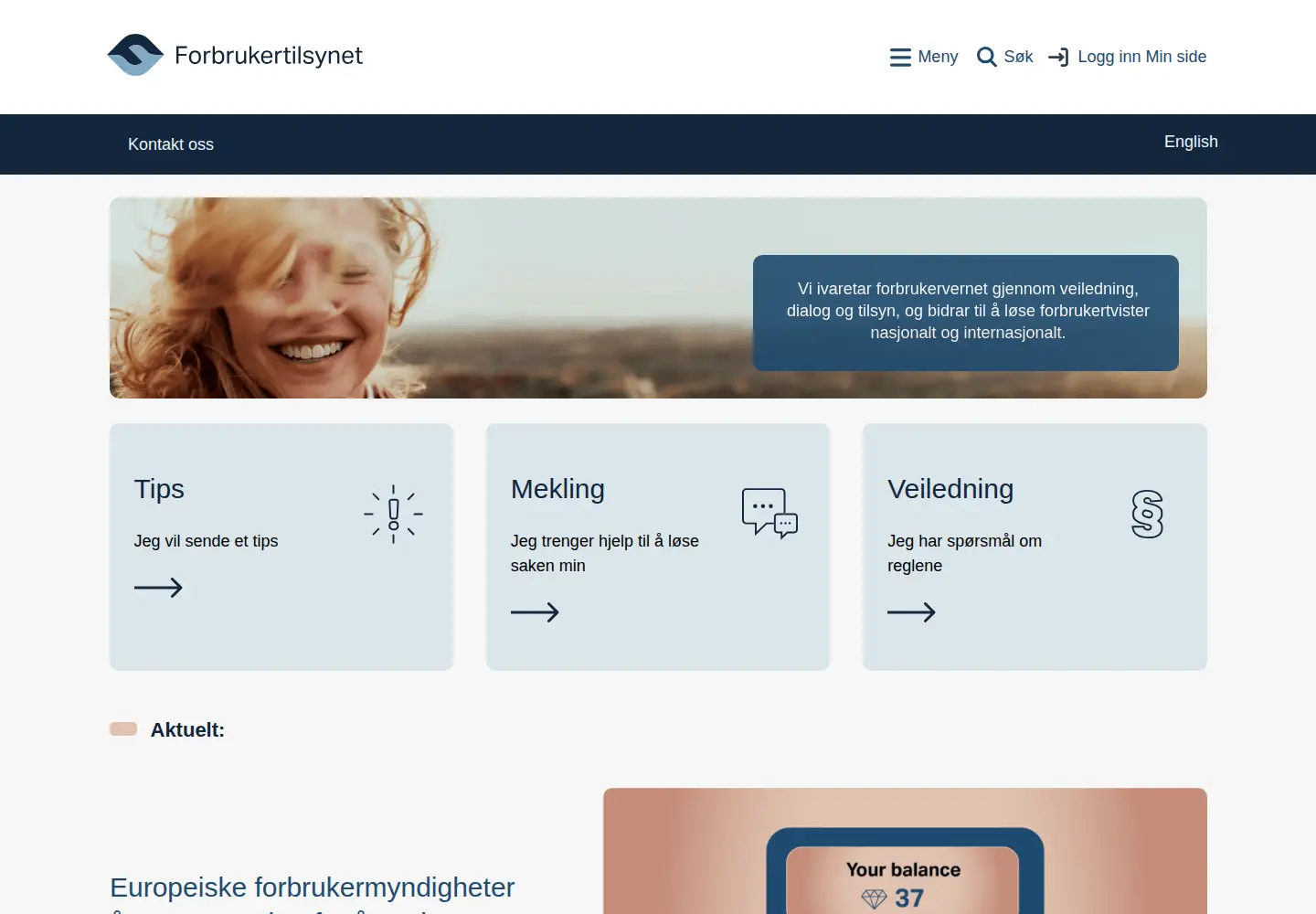Click the 'Your balance' article thumbnail
Viewport: 1316px width, 914px height.
pyautogui.click(x=905, y=851)
